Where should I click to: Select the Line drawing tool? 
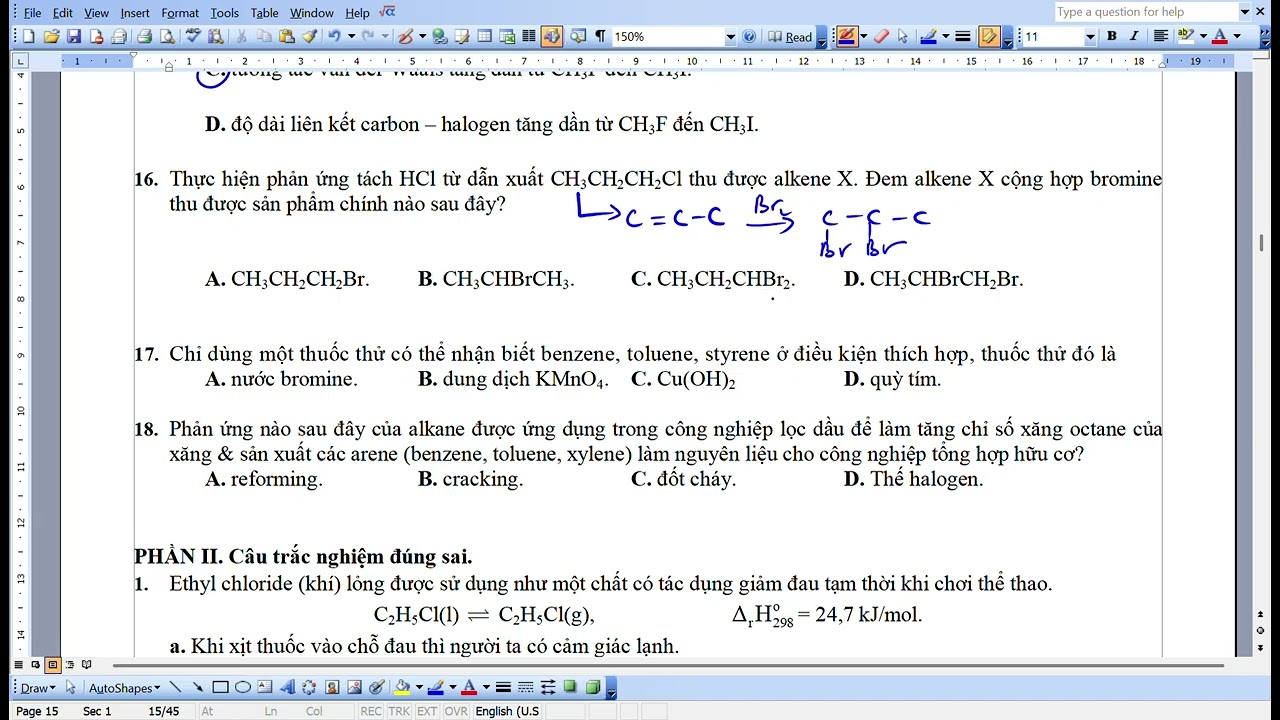(x=175, y=688)
